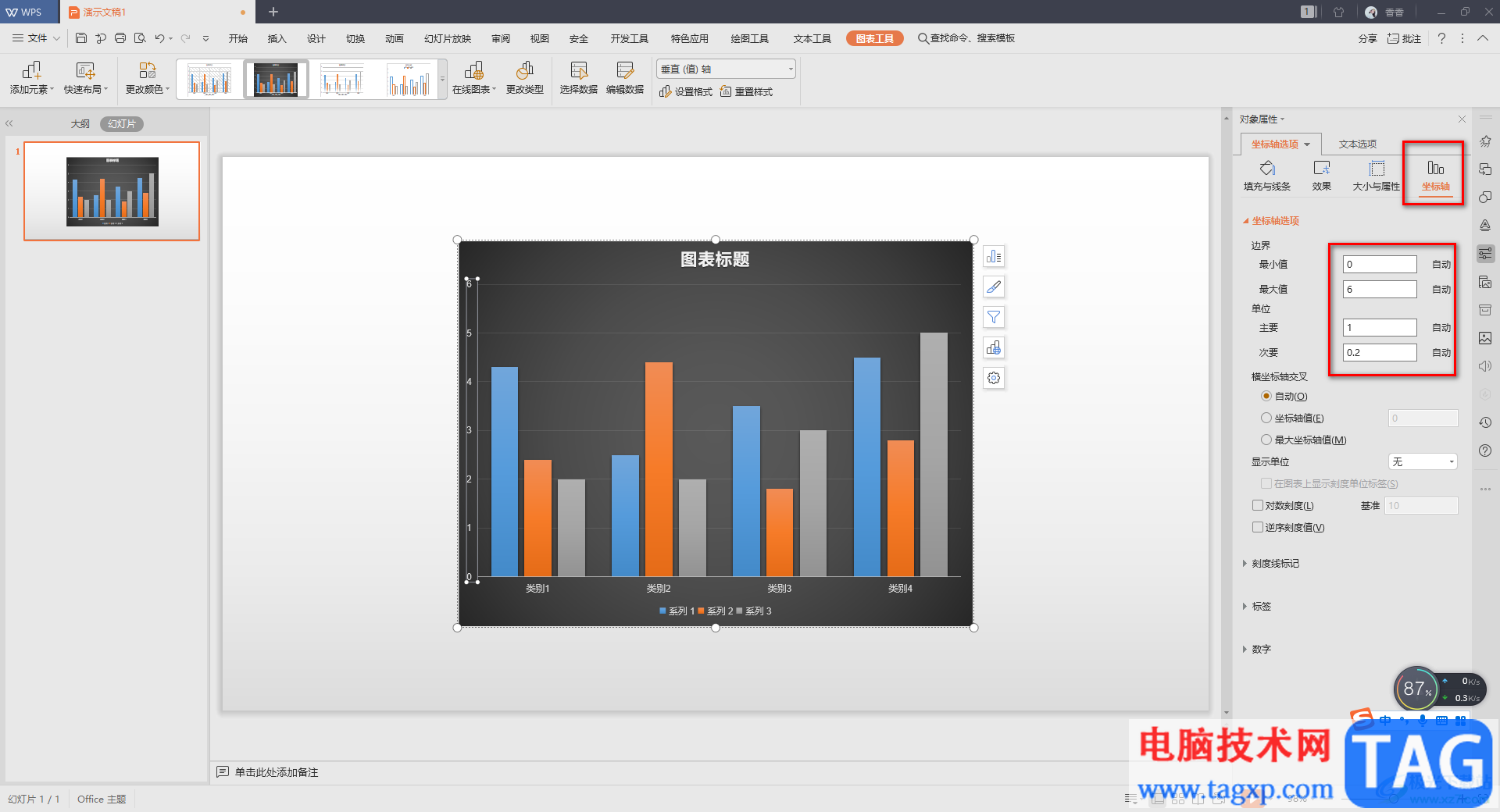Select Automatic (自动) axis crossing radio
The height and width of the screenshot is (812, 1500).
point(1266,396)
